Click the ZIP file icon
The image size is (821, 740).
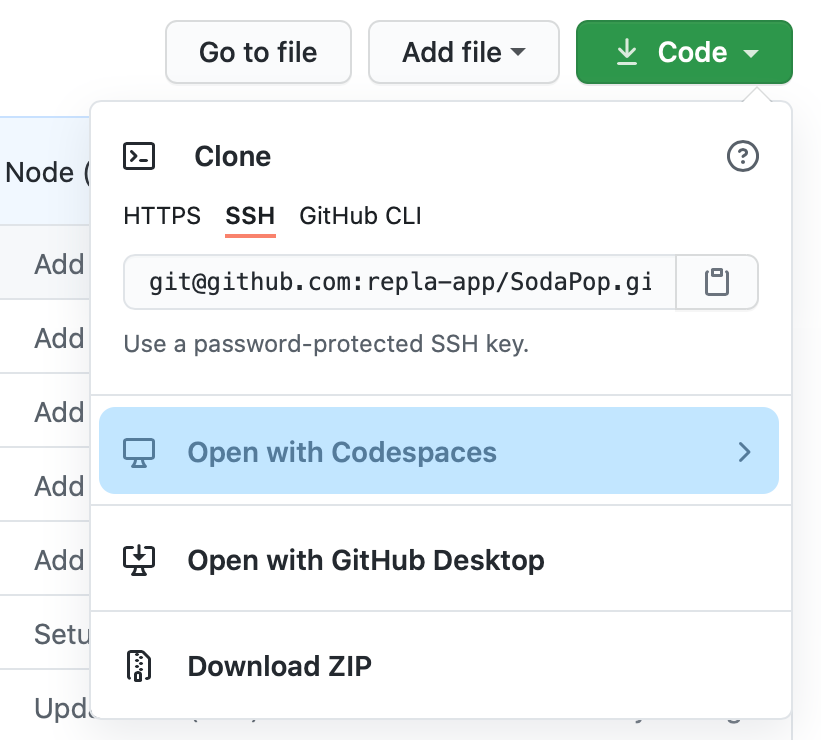139,666
